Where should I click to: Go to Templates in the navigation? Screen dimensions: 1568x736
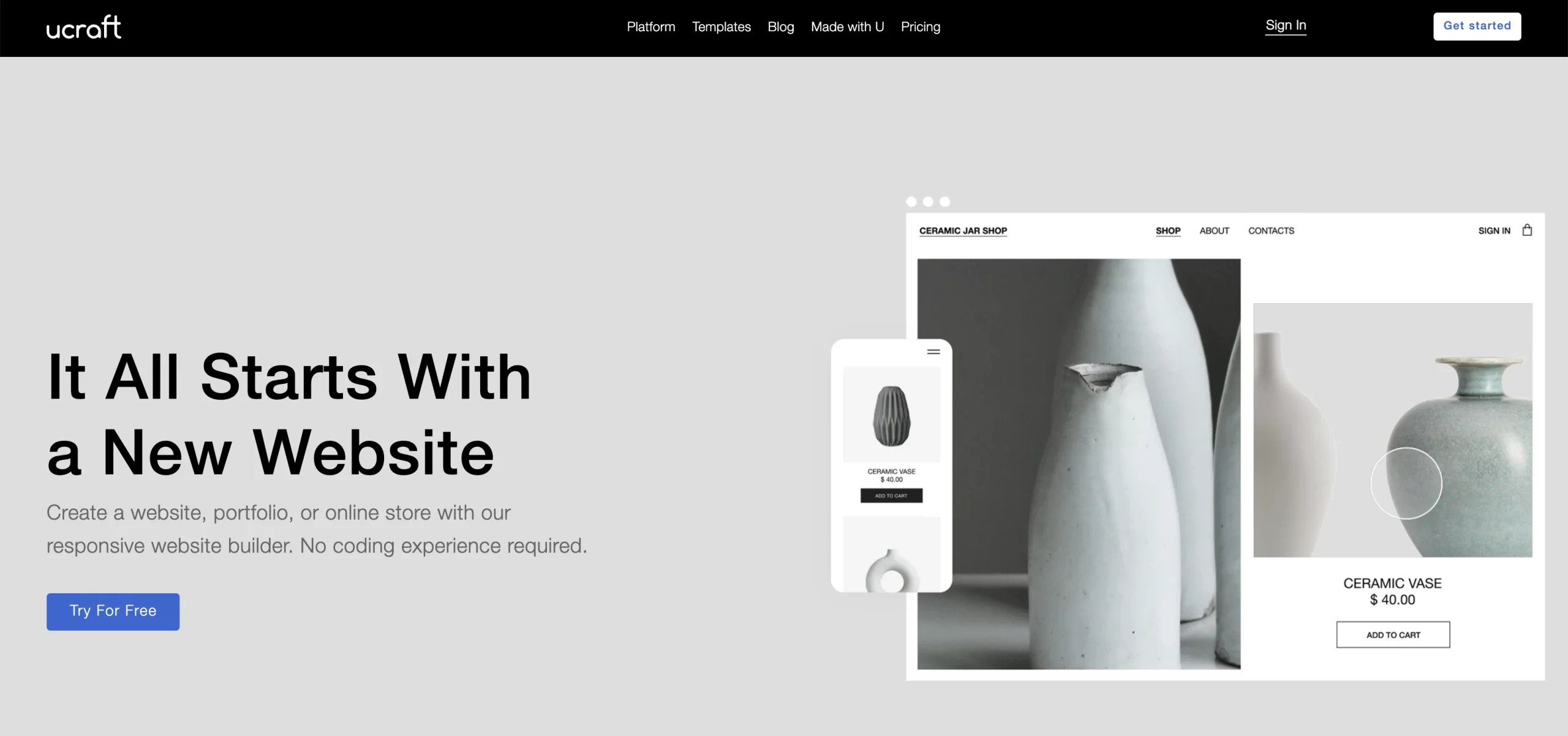click(722, 27)
